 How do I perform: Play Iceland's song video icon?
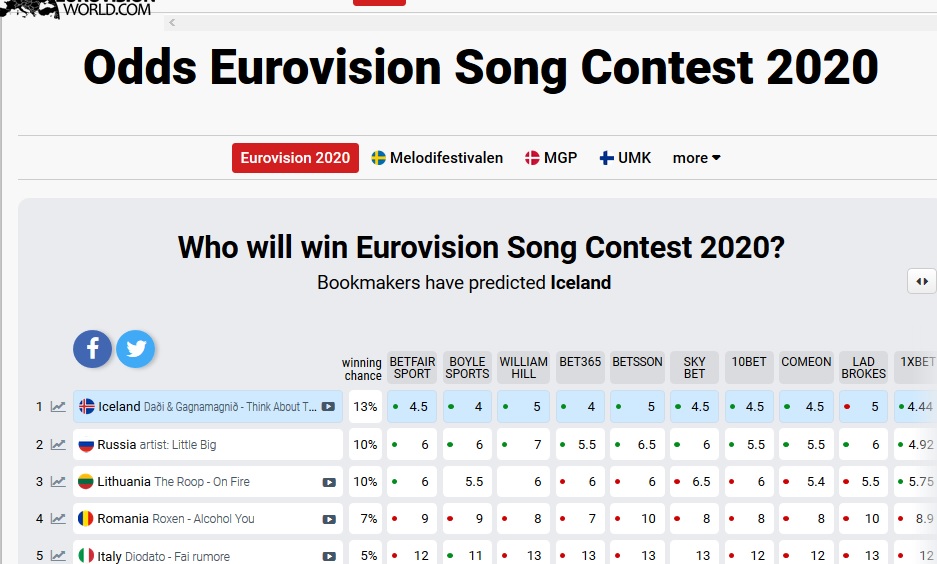(x=328, y=407)
